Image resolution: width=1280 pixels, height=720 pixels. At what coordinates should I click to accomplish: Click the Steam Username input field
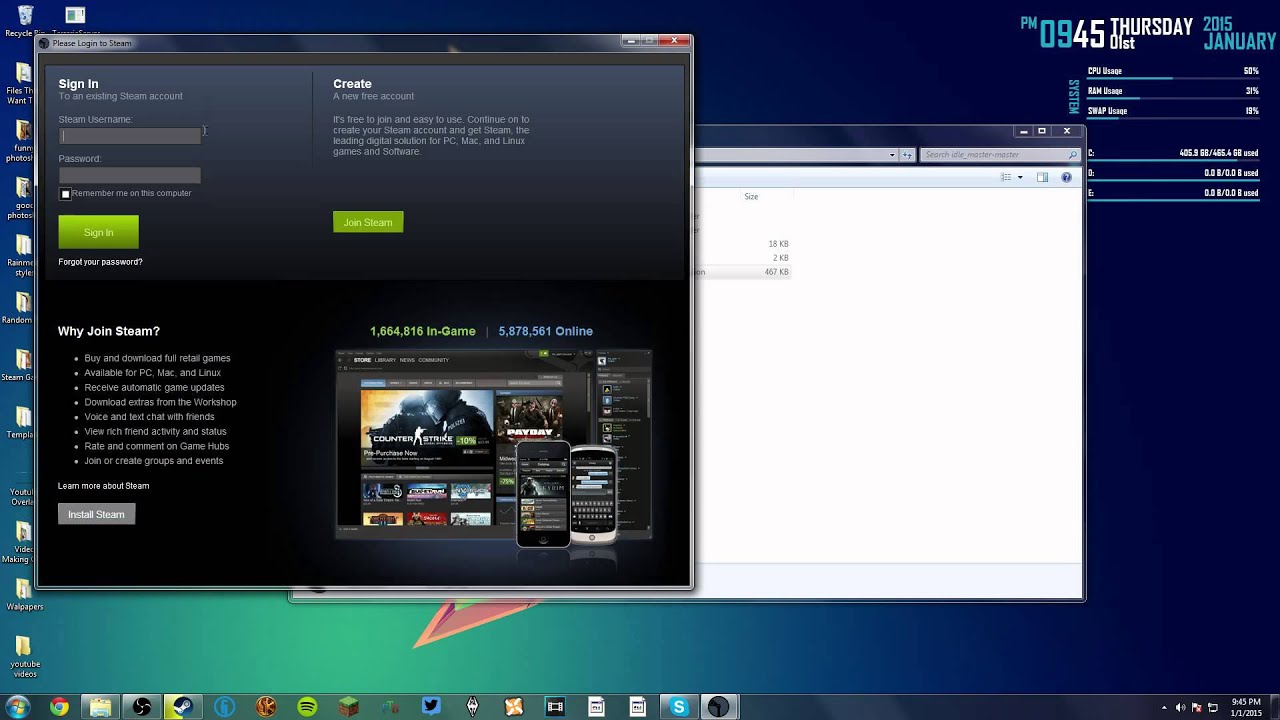(130, 136)
